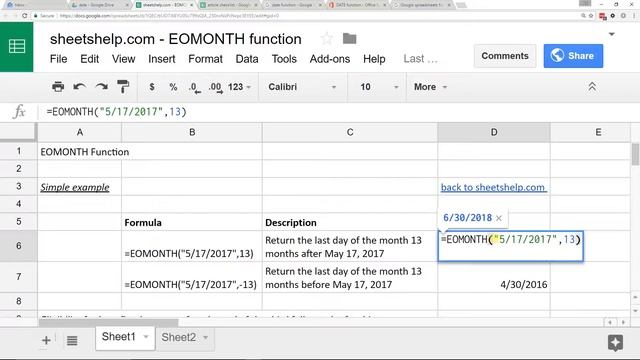
Task: Open the Edit menu
Action: tap(89, 59)
